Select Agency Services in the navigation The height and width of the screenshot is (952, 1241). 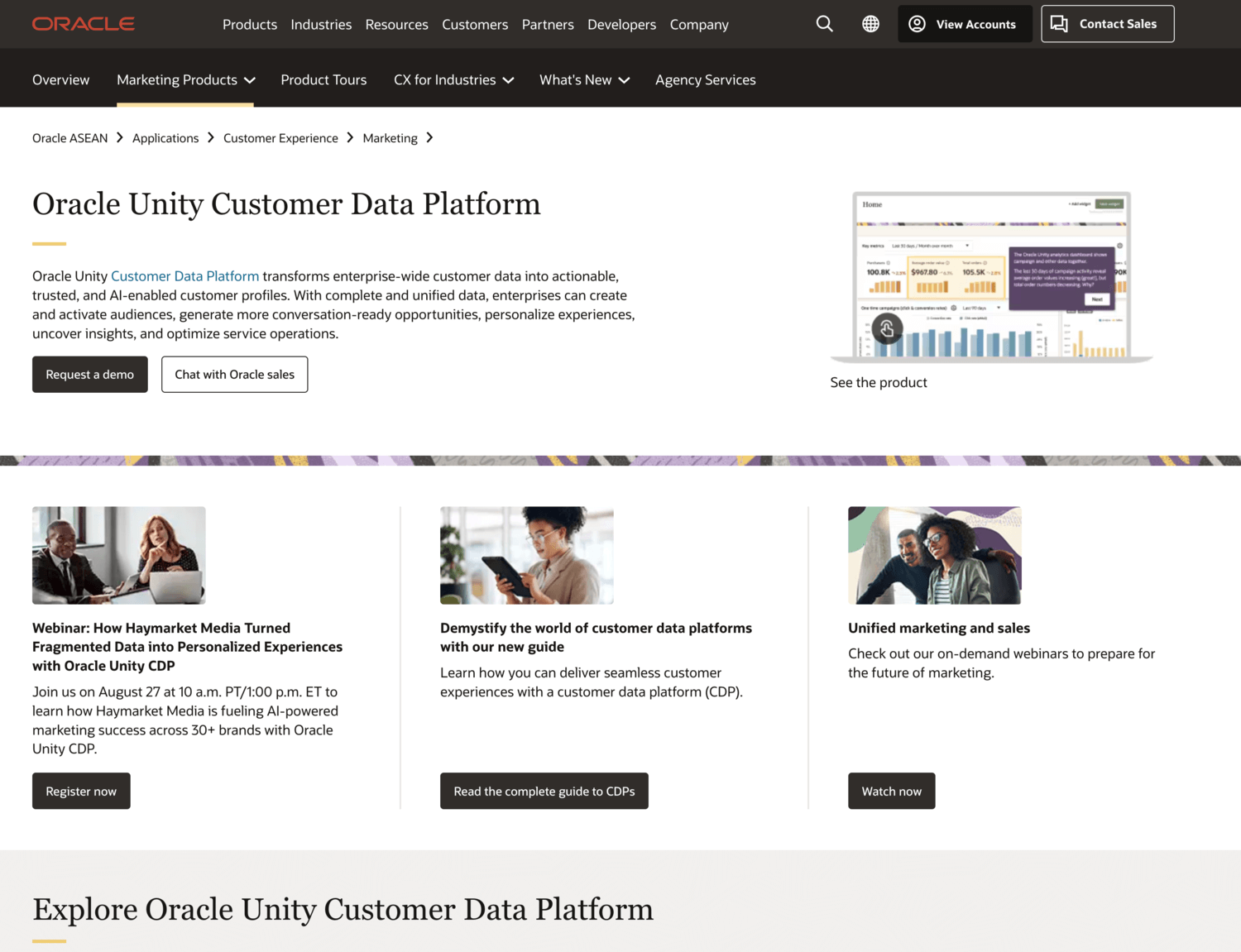coord(705,79)
